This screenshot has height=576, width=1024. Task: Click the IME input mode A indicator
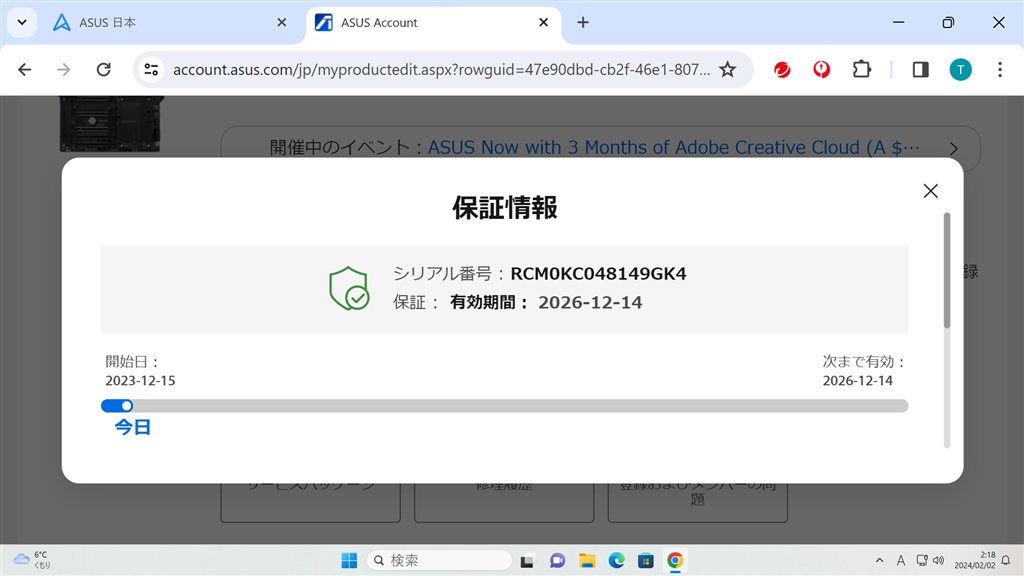pos(901,560)
